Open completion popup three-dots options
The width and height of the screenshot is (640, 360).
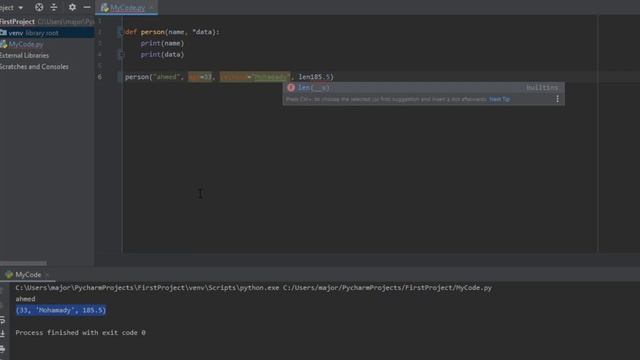[558, 99]
